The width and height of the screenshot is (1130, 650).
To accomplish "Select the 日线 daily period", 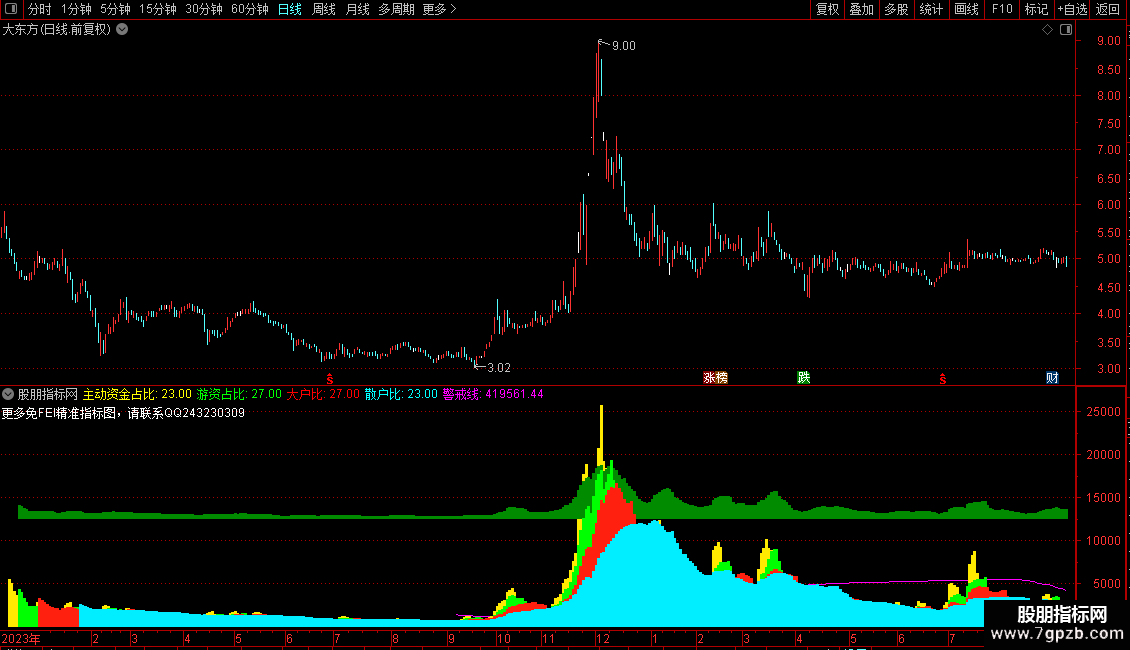I will [290, 9].
